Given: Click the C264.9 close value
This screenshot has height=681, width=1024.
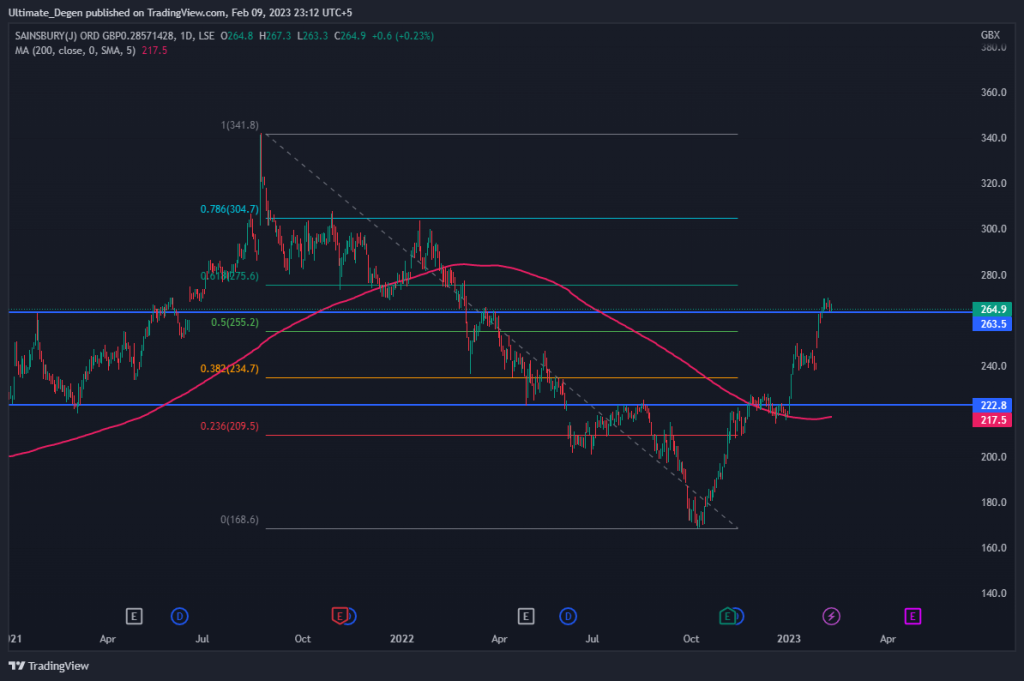Looking at the screenshot, I should point(350,36).
